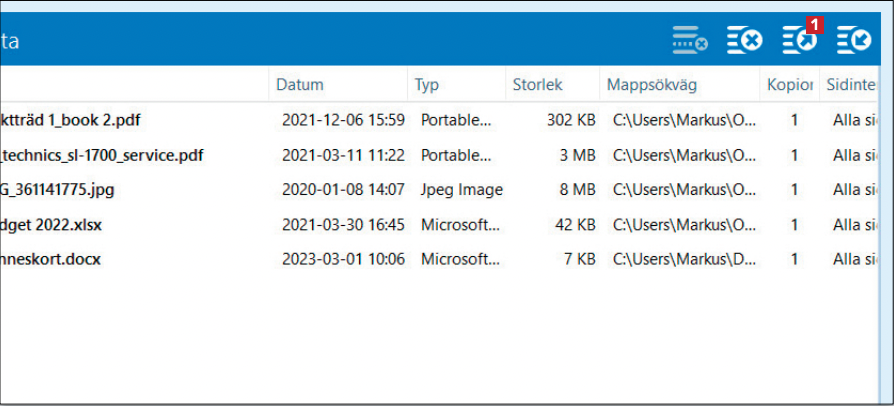The width and height of the screenshot is (894, 406).
Task: Sort files by the Typ column header
Action: [427, 85]
